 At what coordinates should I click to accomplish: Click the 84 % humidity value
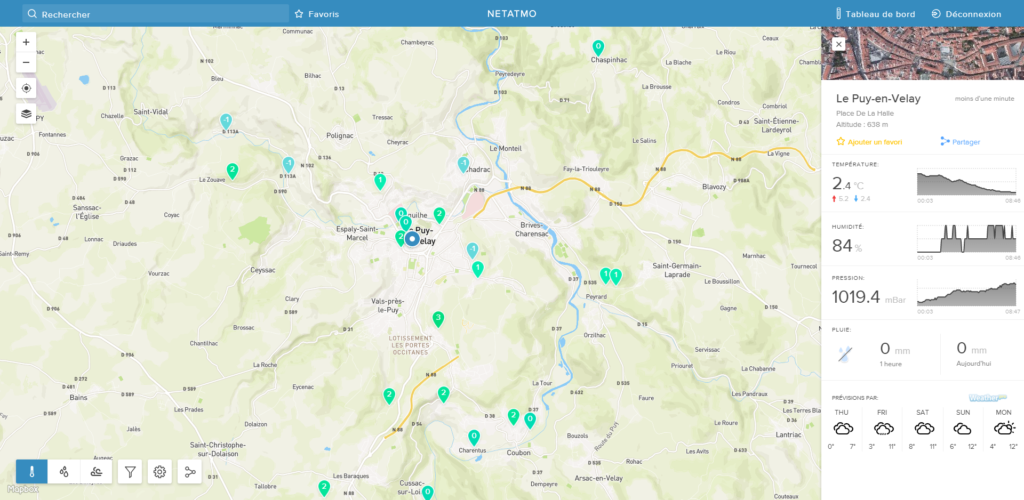coord(847,246)
